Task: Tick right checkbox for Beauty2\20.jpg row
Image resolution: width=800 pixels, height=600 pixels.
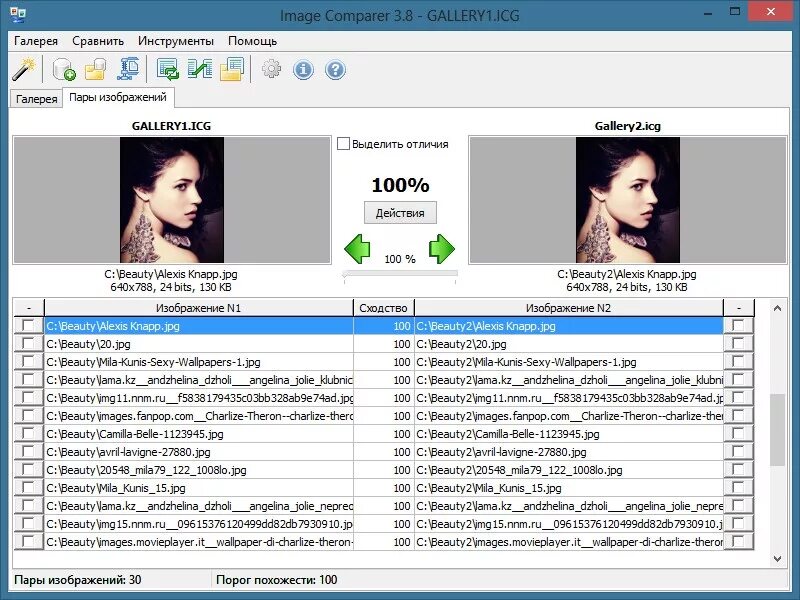Action: pos(738,343)
